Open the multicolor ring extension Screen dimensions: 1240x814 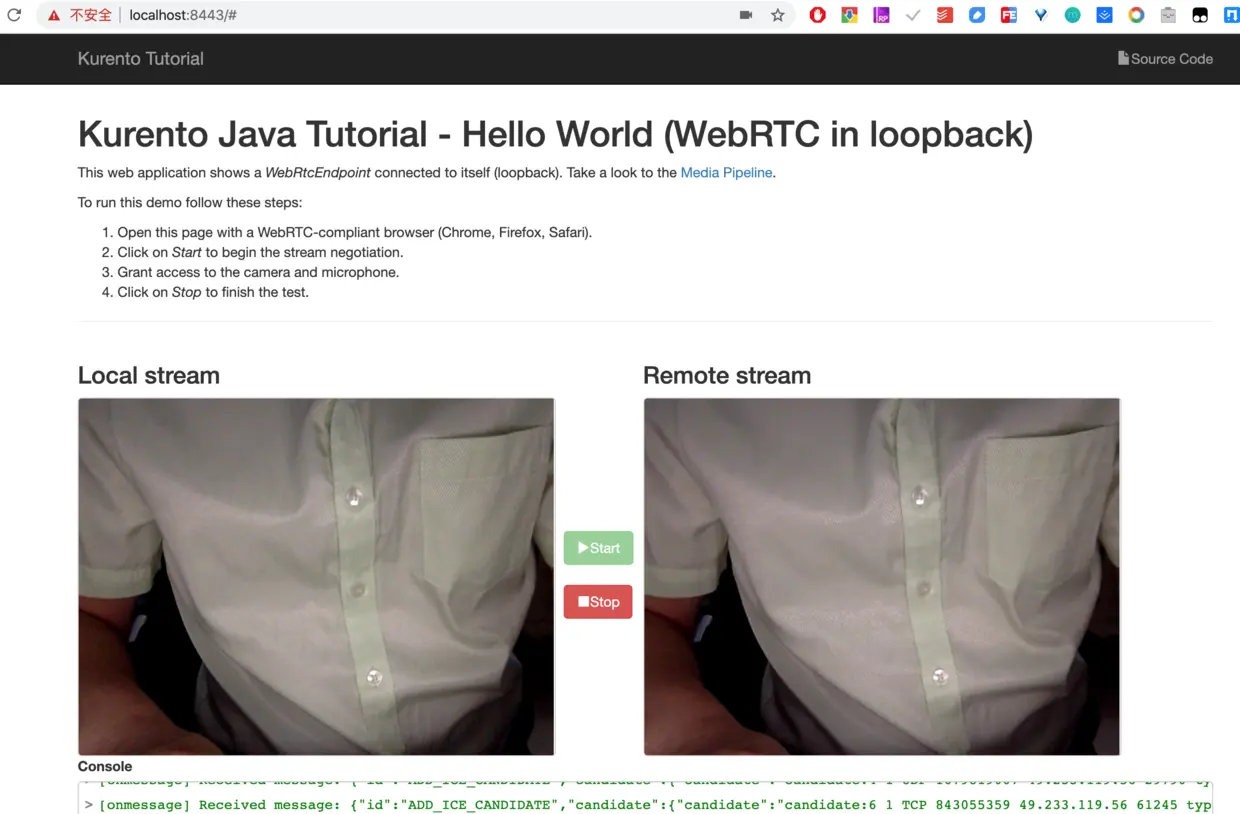click(1137, 15)
